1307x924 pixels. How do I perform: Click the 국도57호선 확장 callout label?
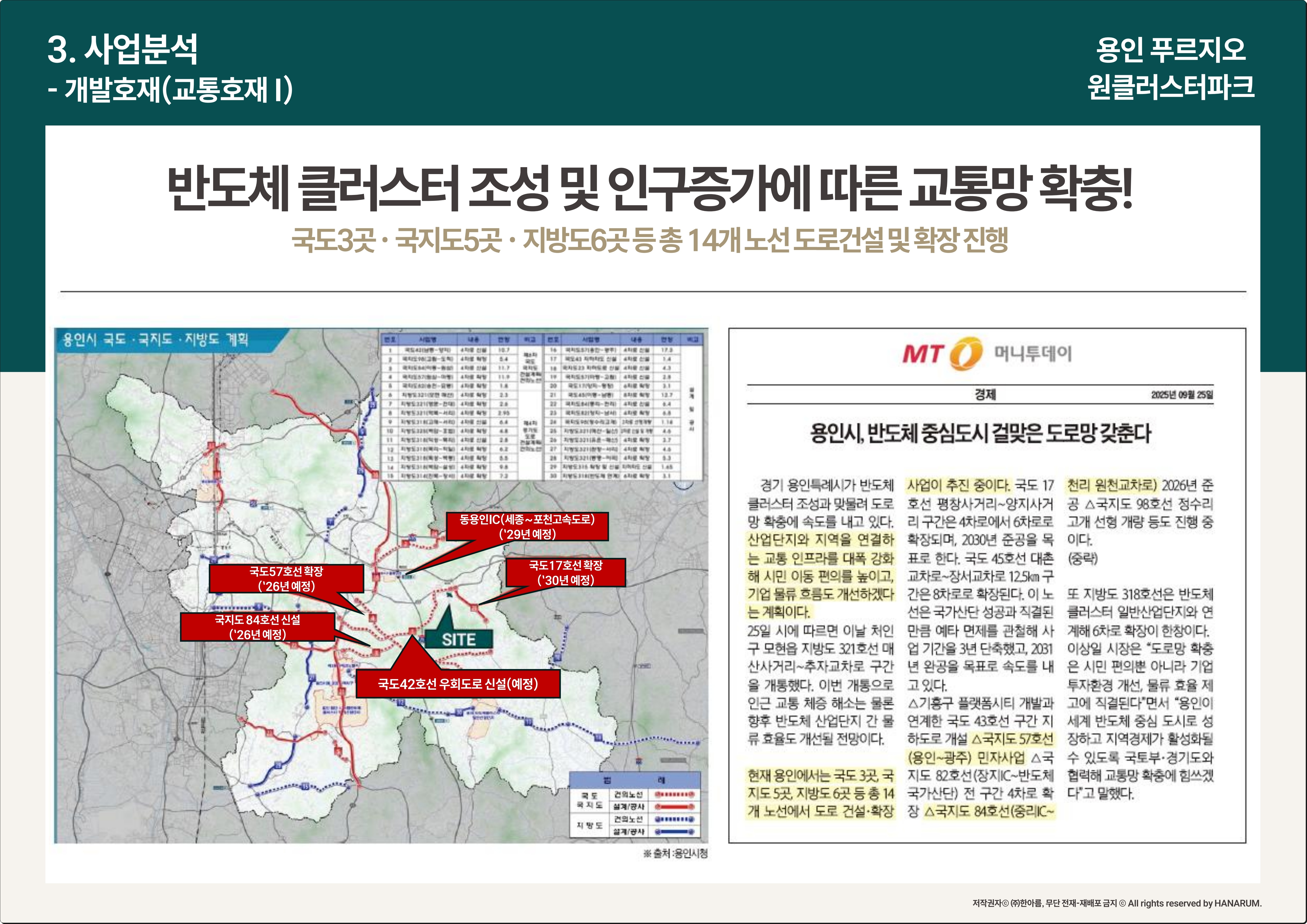tap(286, 579)
